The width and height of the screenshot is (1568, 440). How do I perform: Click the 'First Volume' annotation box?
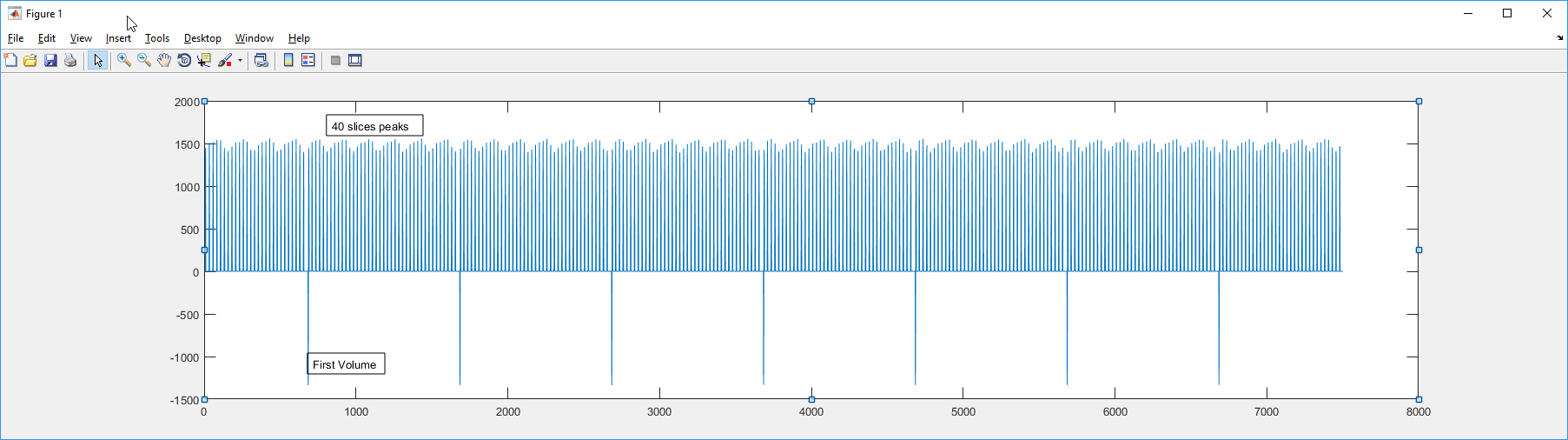point(346,364)
